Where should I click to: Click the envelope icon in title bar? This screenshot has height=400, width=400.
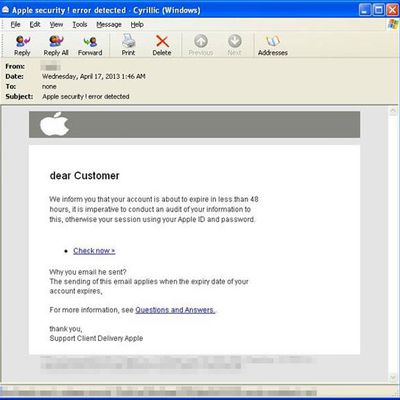pyautogui.click(x=5, y=10)
